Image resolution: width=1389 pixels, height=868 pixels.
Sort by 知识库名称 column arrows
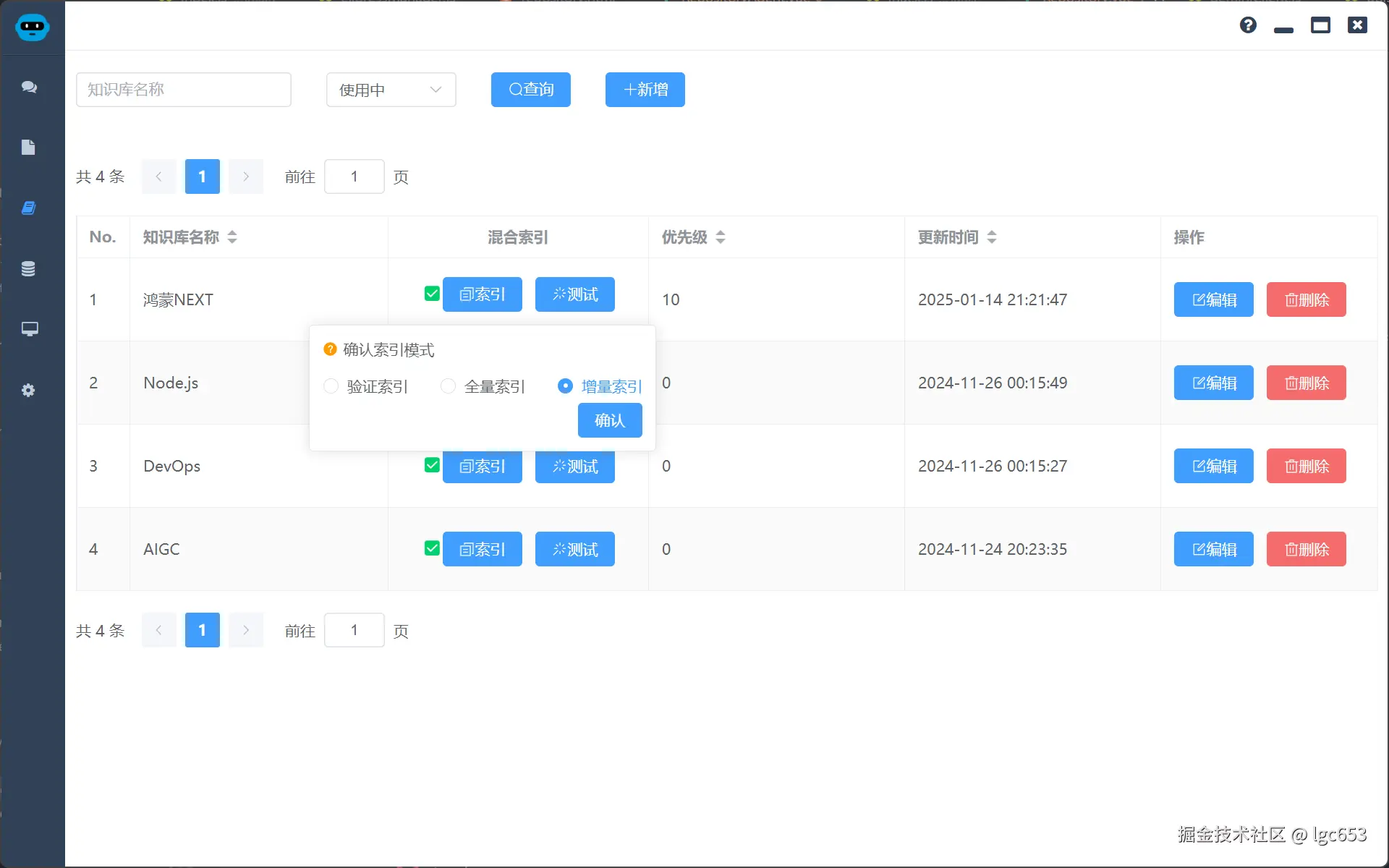tap(232, 237)
